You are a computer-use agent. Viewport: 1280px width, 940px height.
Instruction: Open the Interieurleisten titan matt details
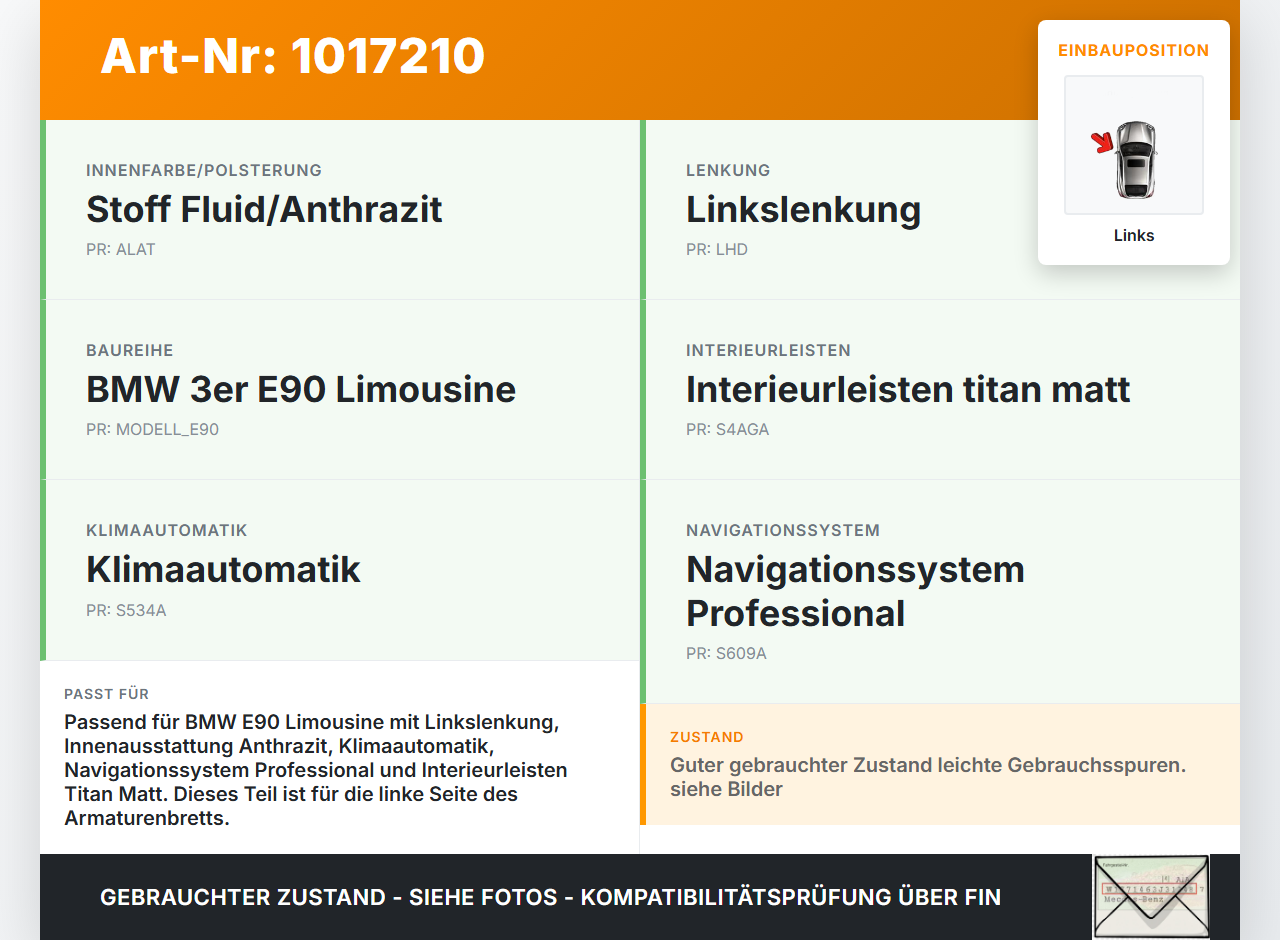(x=908, y=389)
